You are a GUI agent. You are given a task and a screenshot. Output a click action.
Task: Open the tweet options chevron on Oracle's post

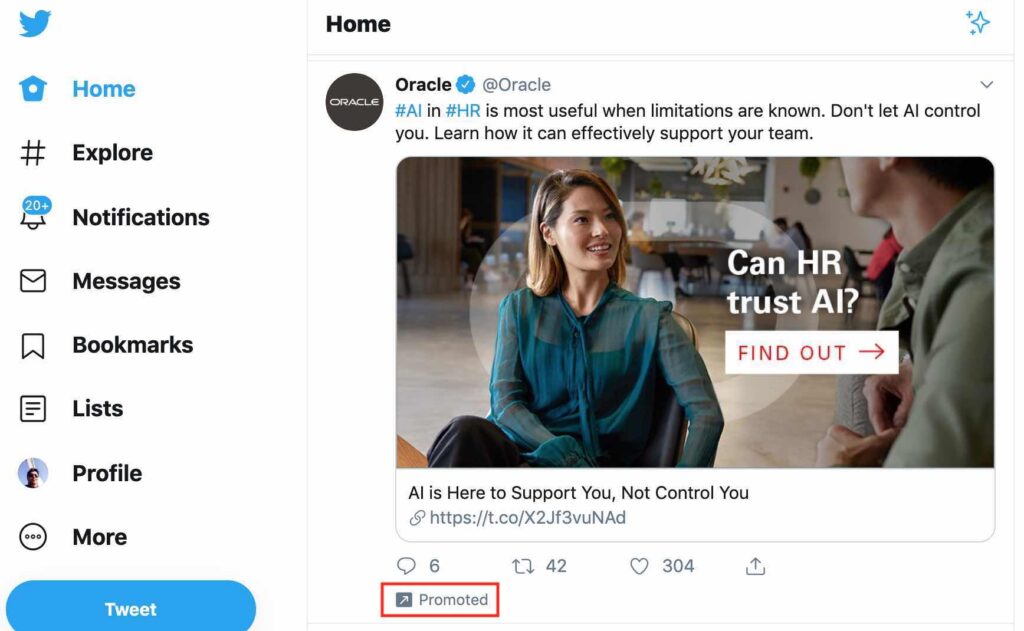[987, 84]
